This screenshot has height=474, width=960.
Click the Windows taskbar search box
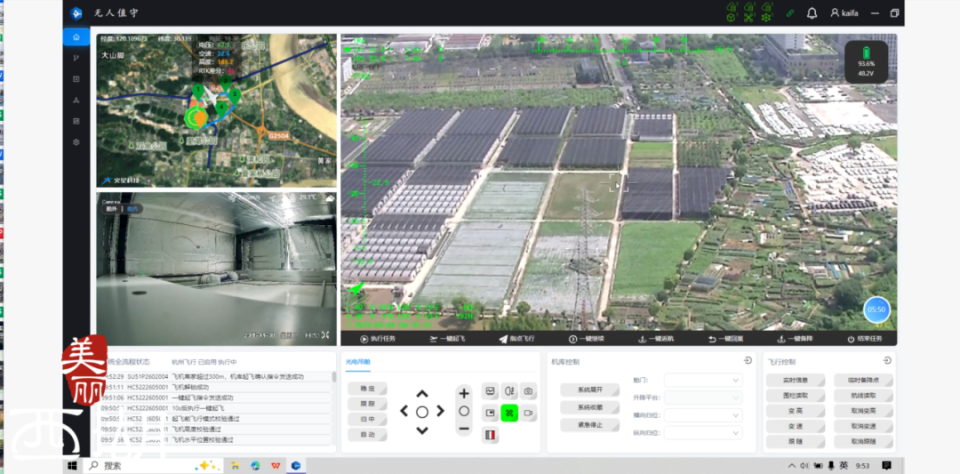152,466
